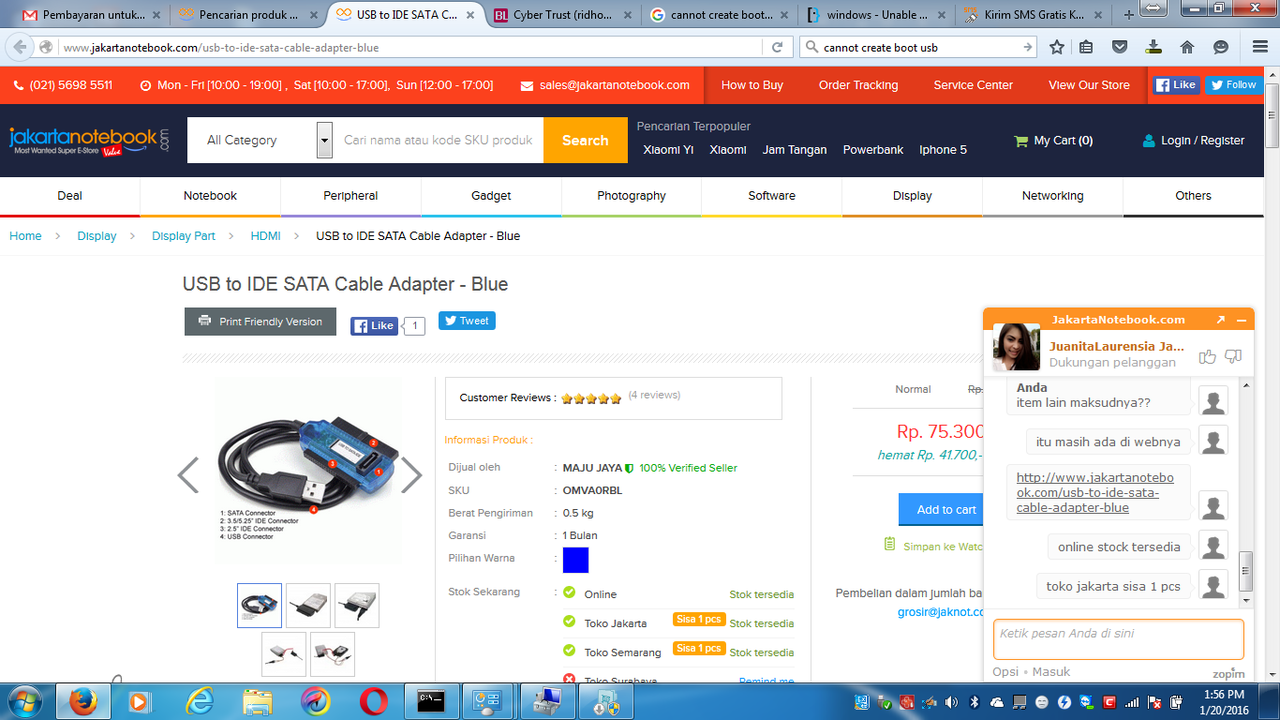Open My Cart (0)
This screenshot has height=720, width=1280.
click(x=1053, y=141)
